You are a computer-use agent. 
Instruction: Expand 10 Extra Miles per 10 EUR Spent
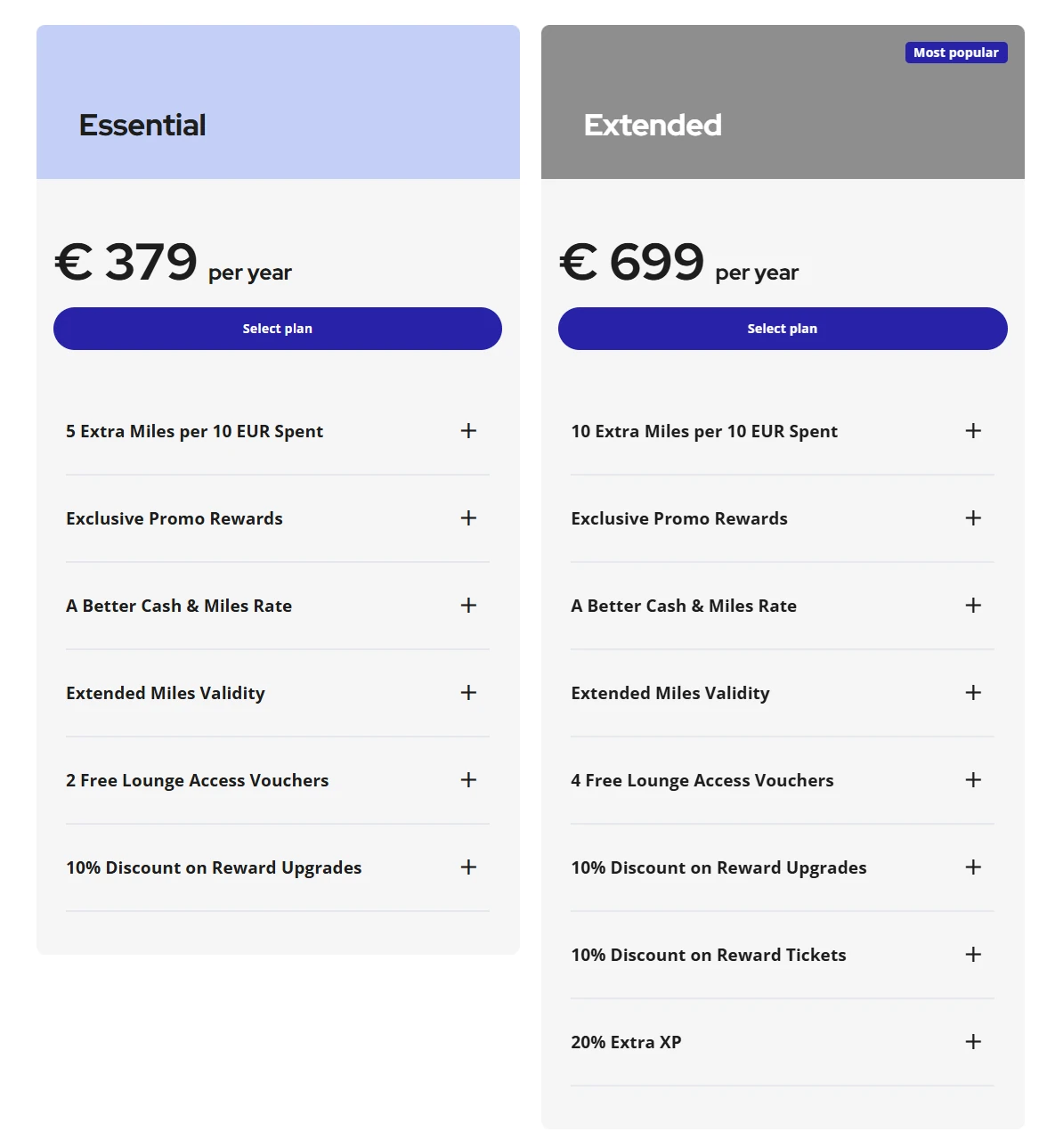coord(972,431)
